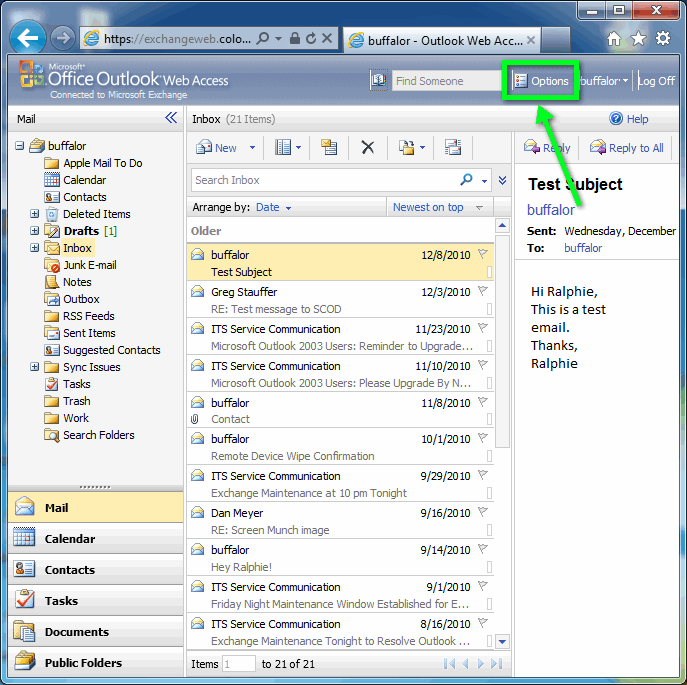Viewport: 687px width, 685px height.
Task: Click the Find Someone field
Action: [x=446, y=81]
